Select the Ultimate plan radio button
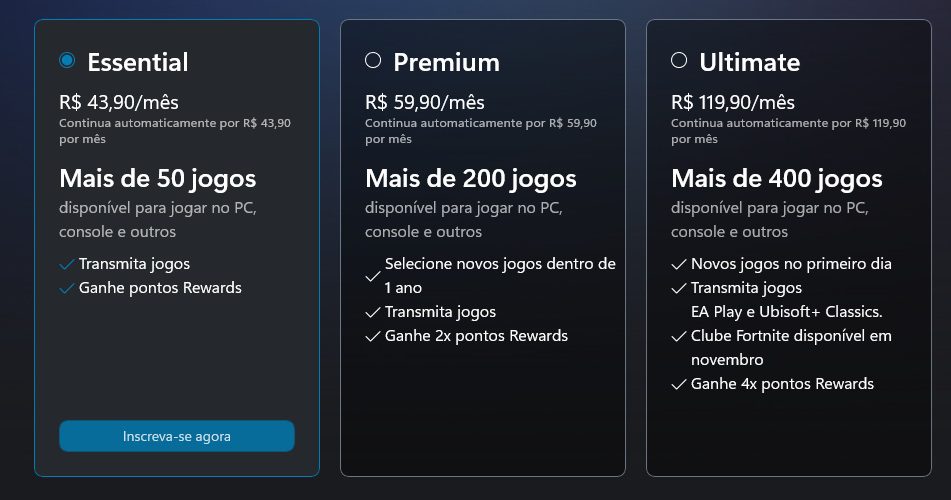Image resolution: width=951 pixels, height=500 pixels. point(679,61)
